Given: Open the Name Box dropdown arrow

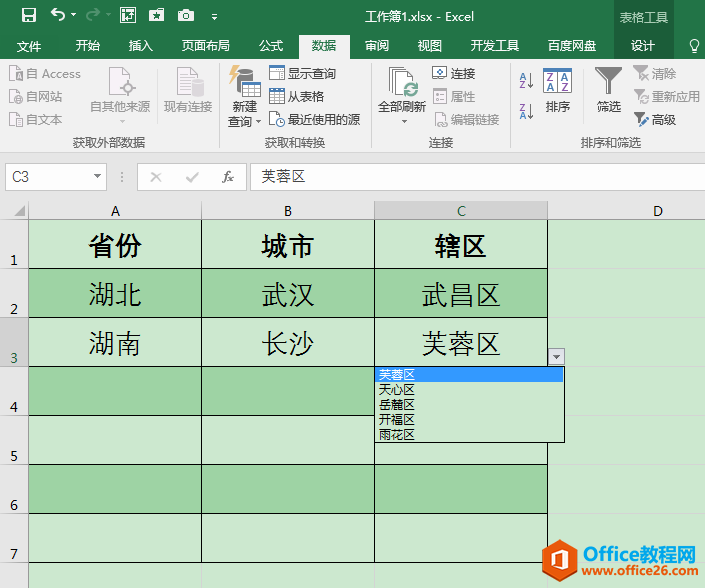Looking at the screenshot, I should tap(97, 176).
